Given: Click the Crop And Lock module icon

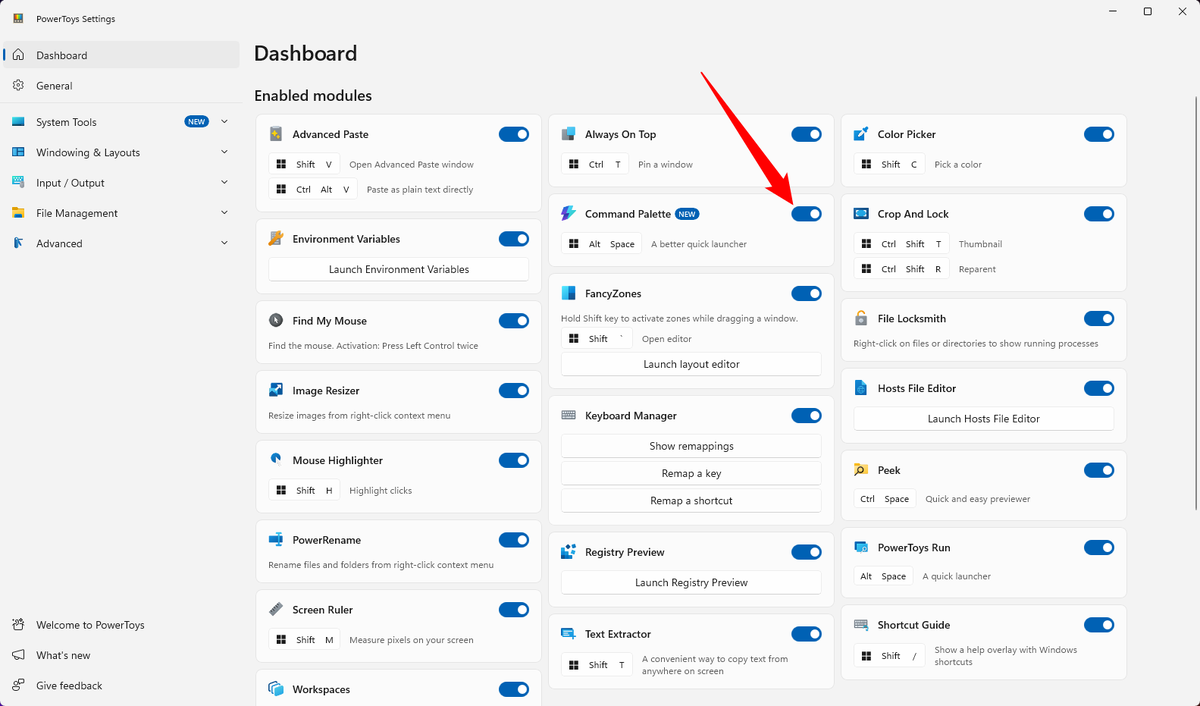Looking at the screenshot, I should pos(861,214).
